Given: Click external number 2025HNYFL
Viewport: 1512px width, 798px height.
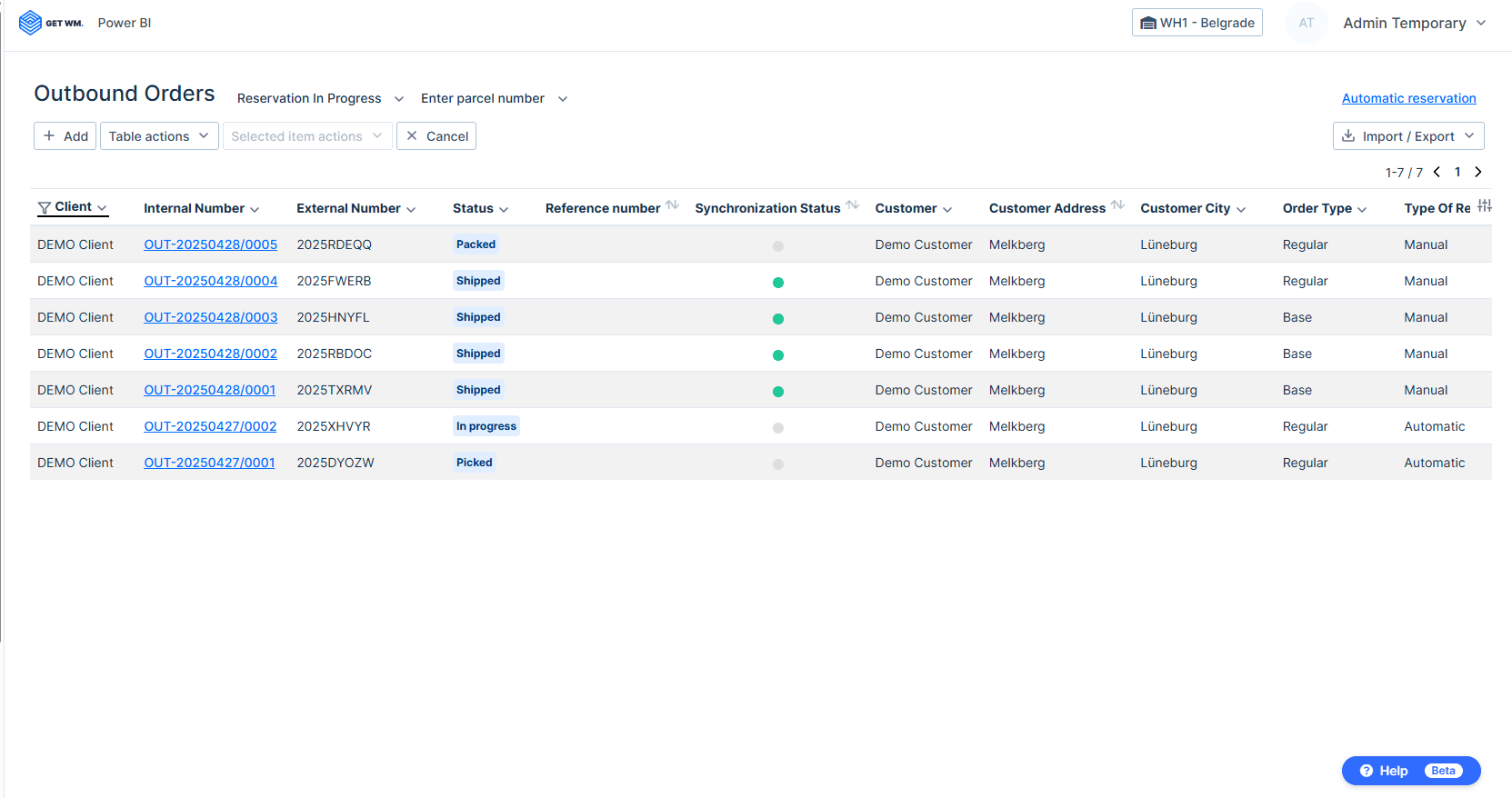Looking at the screenshot, I should 334,317.
